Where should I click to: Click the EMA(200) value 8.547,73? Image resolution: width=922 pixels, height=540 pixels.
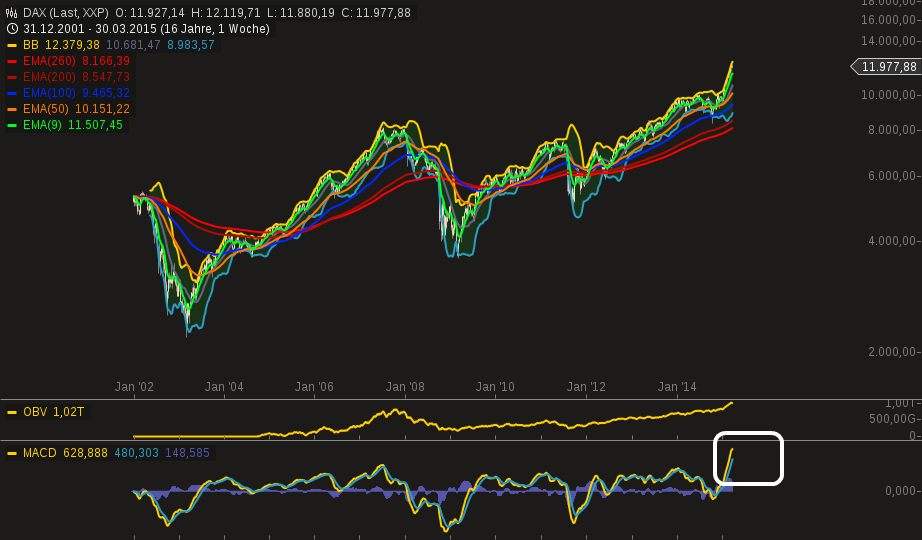106,76
